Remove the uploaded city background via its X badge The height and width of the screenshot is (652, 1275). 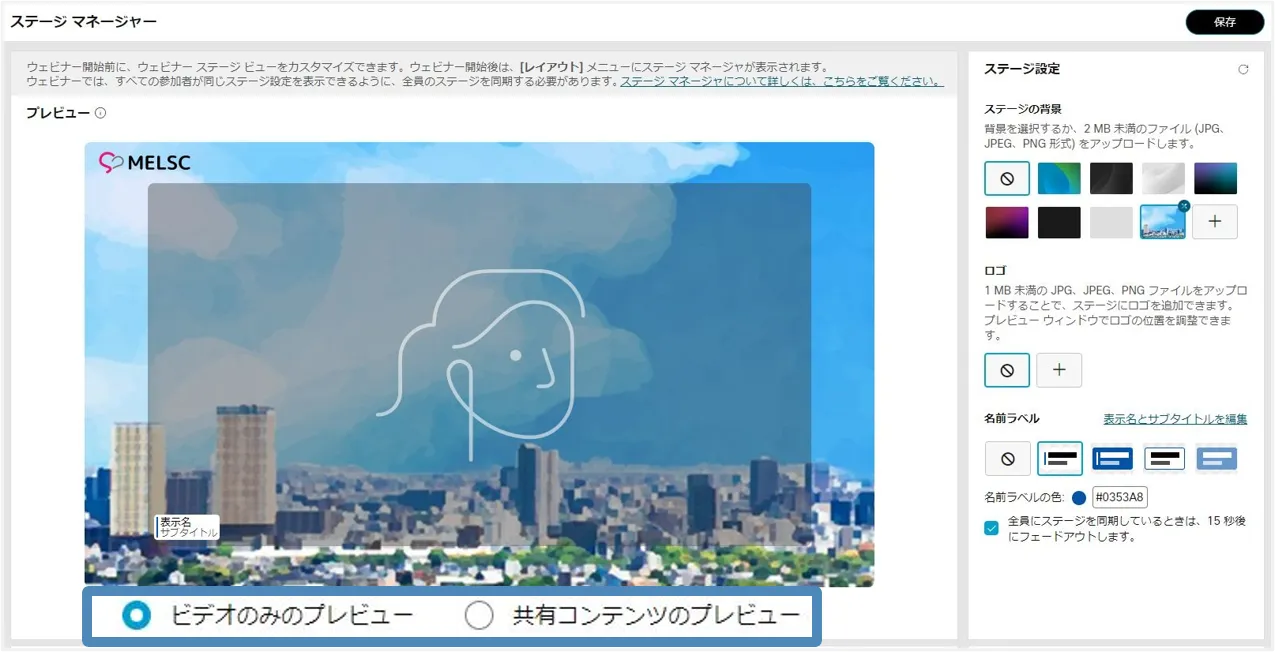(x=1184, y=206)
